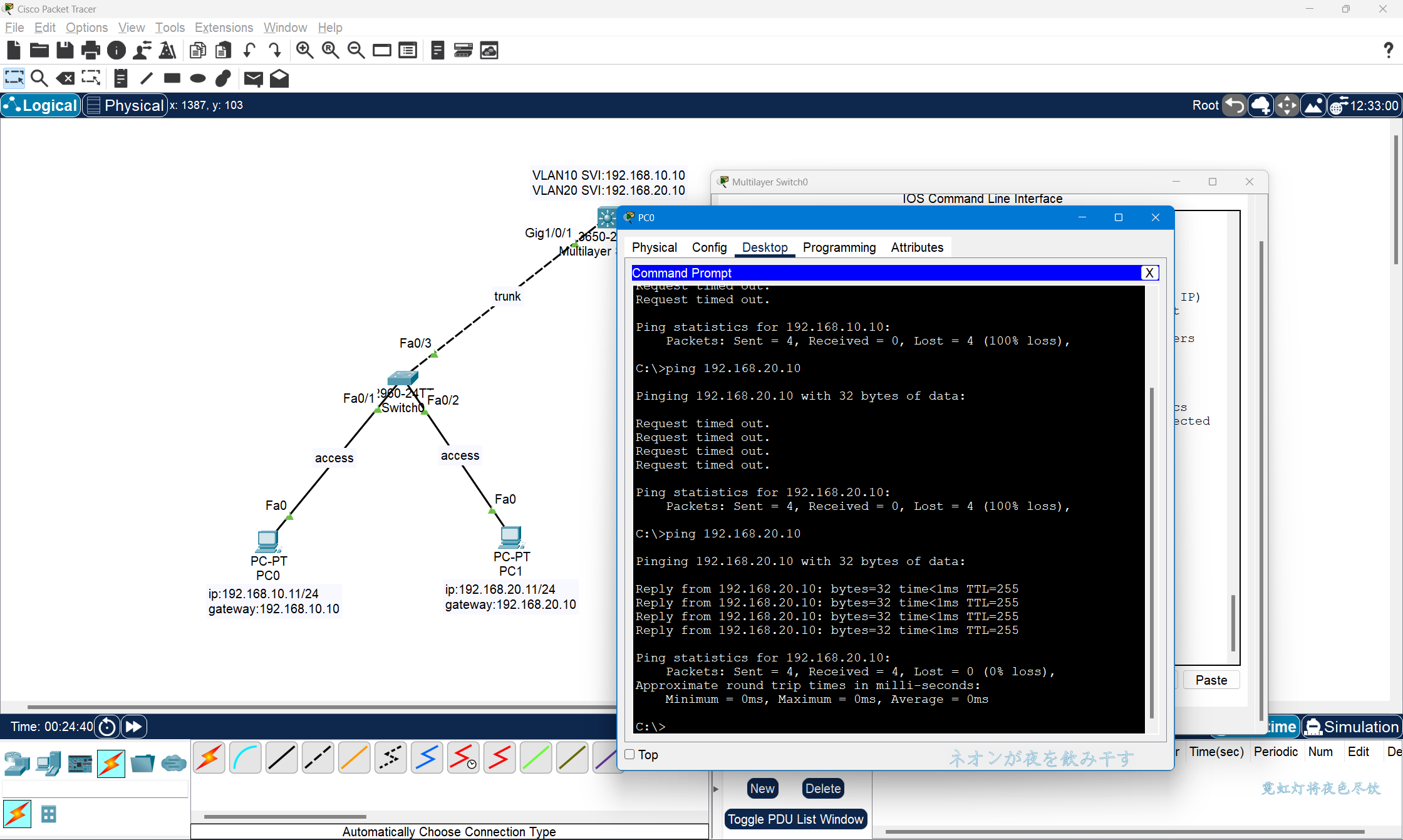The image size is (1403, 840).
Task: Open the Activity Wizard icon
Action: [142, 50]
